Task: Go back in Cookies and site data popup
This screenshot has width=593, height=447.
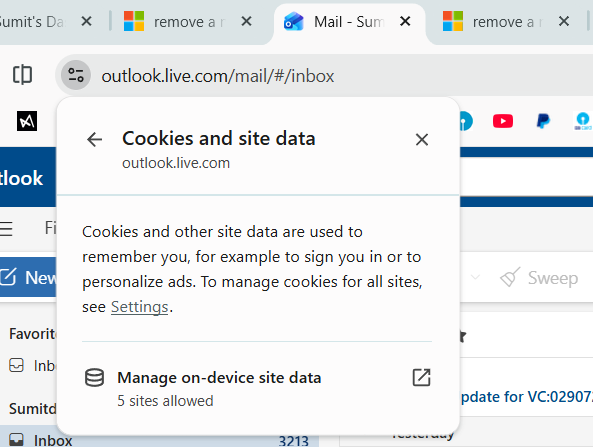Action: tap(94, 140)
